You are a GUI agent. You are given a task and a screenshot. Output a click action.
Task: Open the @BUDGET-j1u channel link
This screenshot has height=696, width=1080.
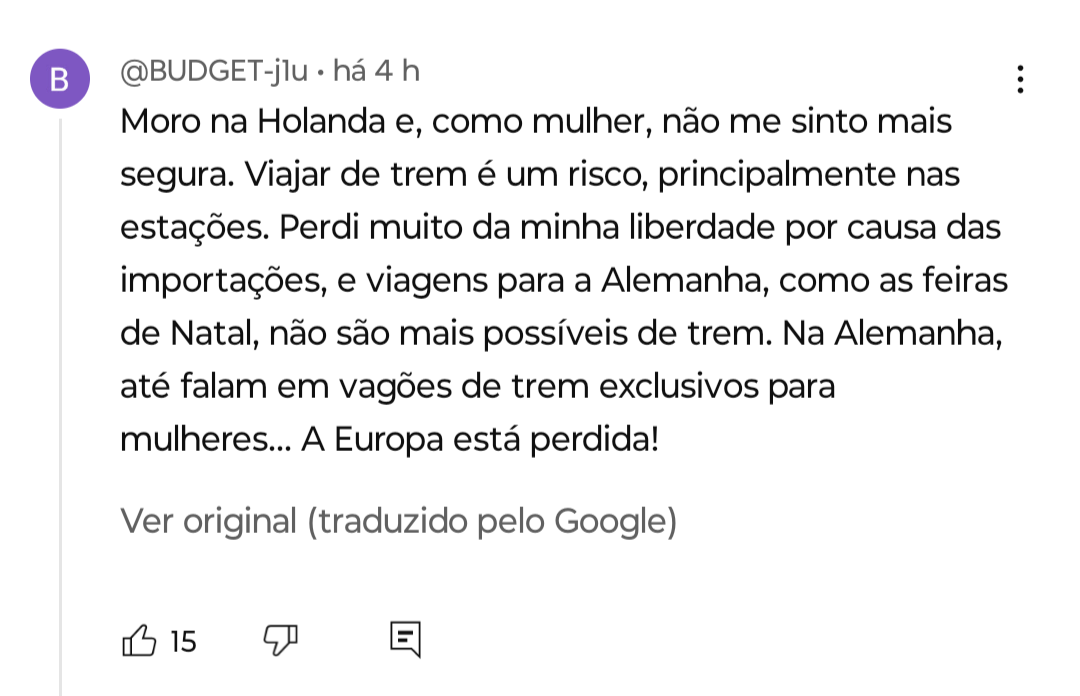[x=214, y=72]
